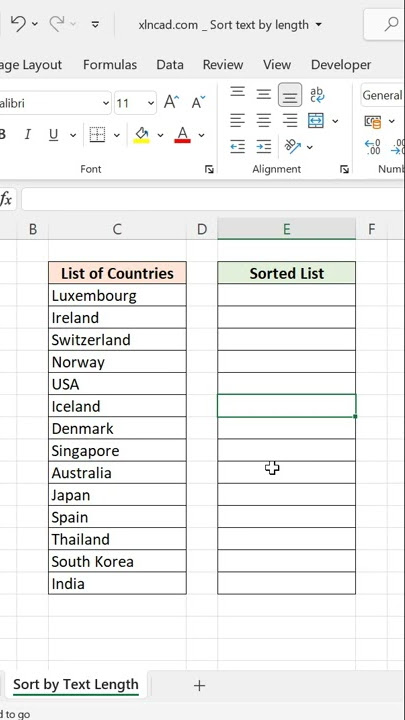405x720 pixels.
Task: Toggle Underline formatting
Action: click(x=54, y=135)
